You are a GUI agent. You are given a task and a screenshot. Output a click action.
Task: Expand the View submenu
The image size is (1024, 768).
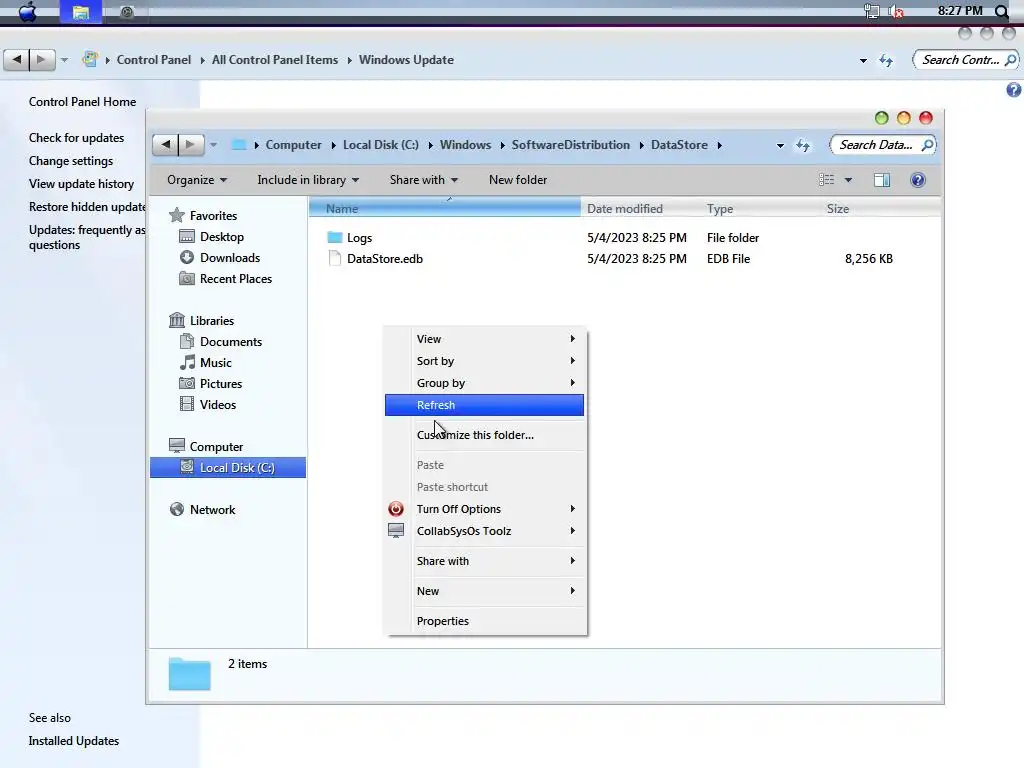tap(485, 339)
